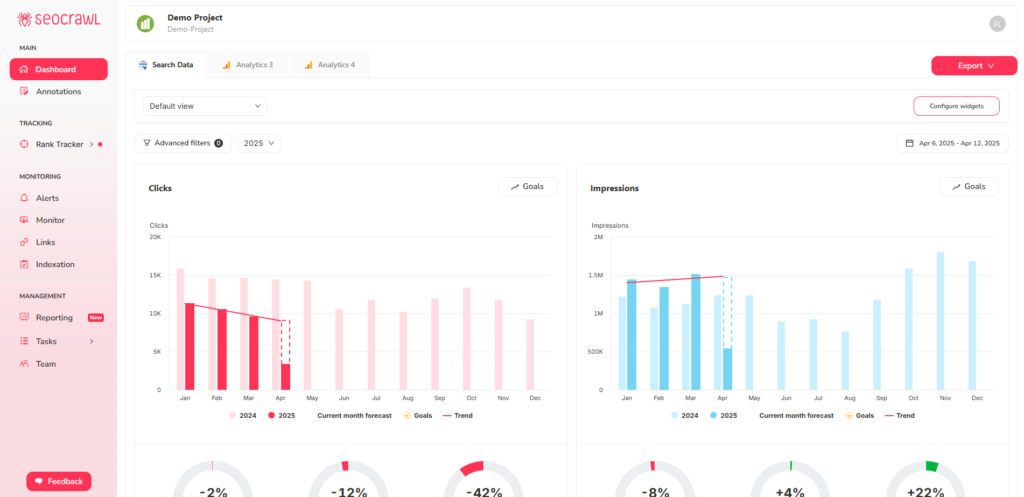Switch to the Analytics 4 tab
Screen dimensions: 1024x497
coord(329,65)
